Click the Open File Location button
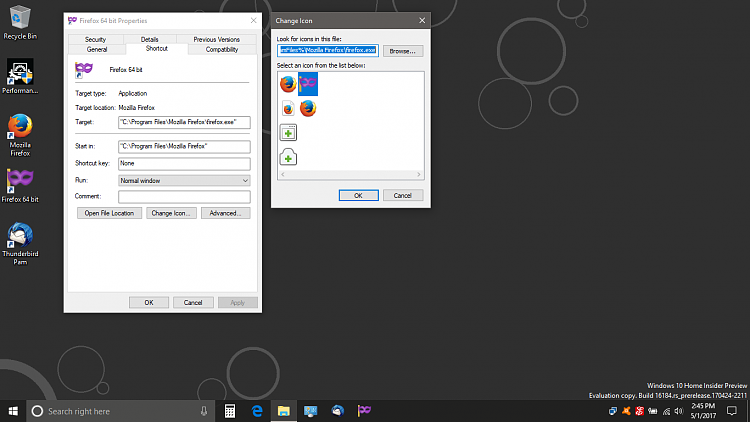 (109, 213)
